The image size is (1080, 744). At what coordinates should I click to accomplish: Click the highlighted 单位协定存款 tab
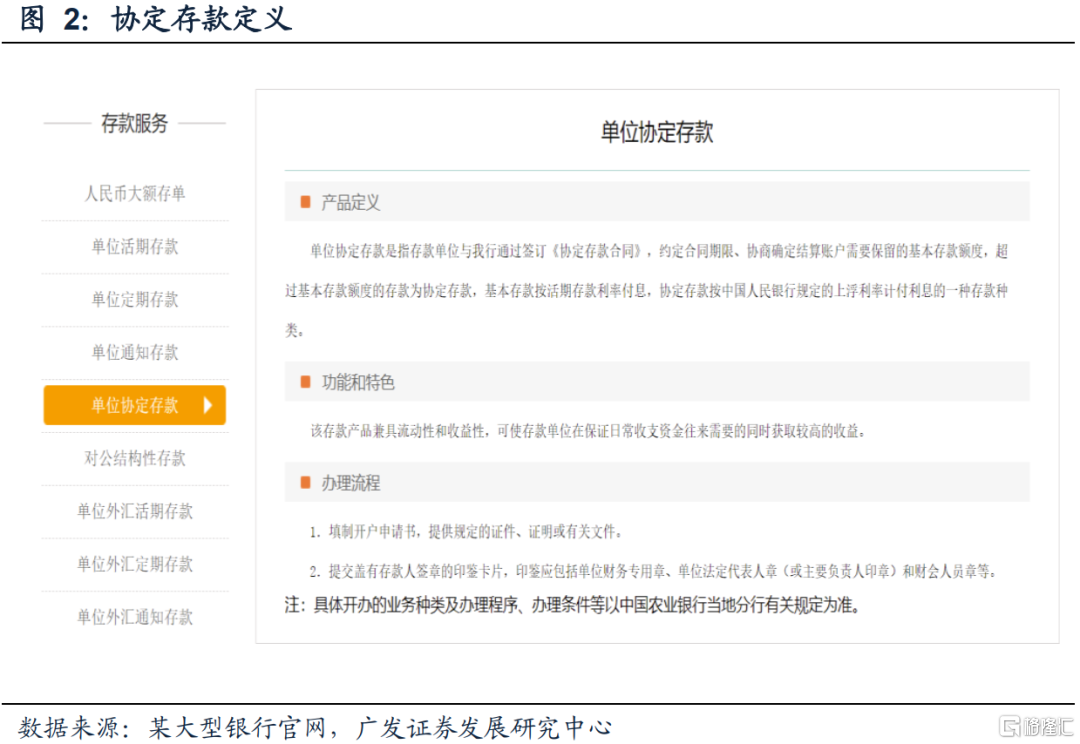tap(134, 405)
